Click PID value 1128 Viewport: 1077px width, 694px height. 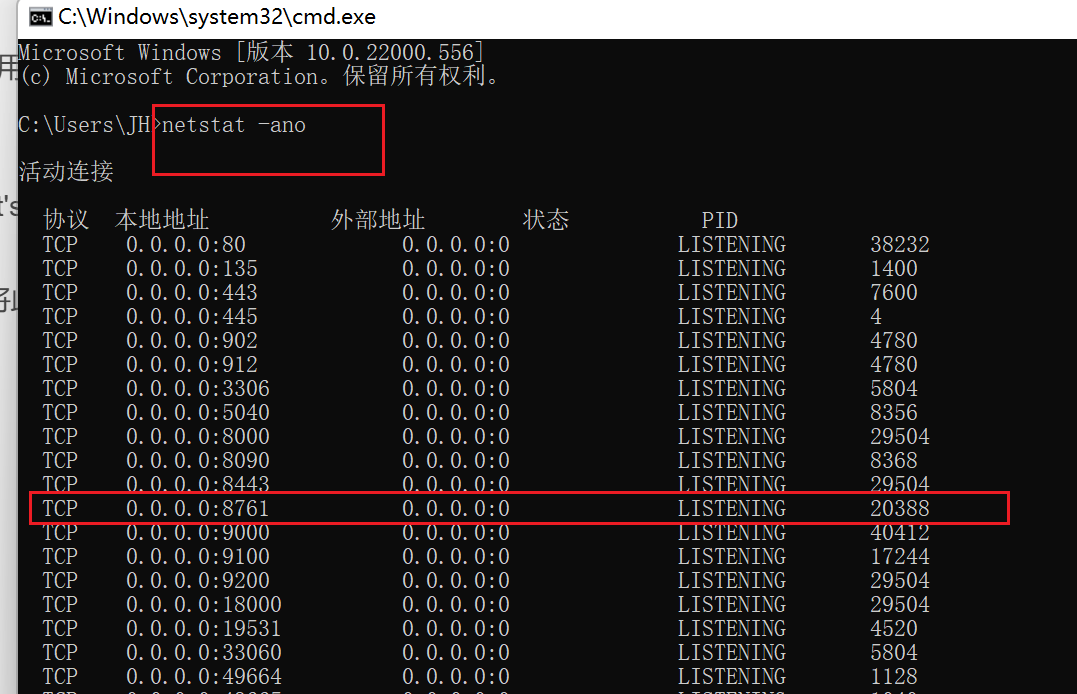[894, 678]
